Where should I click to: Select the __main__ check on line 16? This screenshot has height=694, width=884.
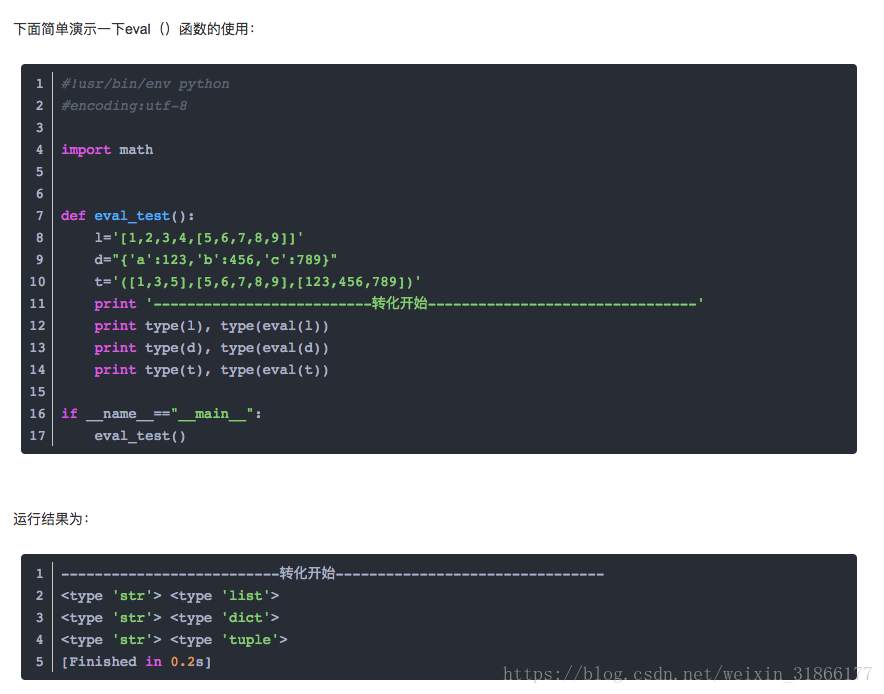[160, 413]
